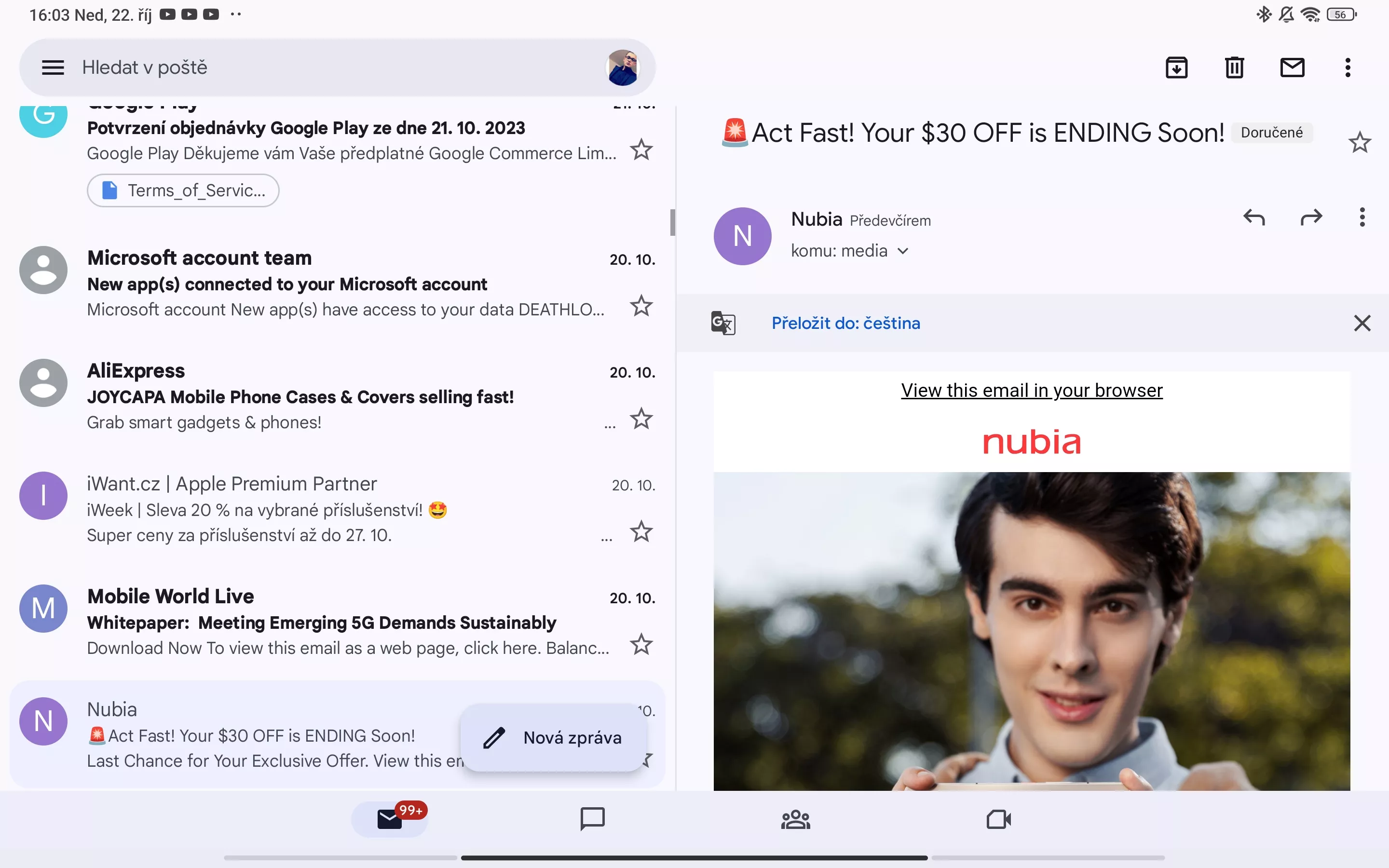Viewport: 1389px width, 868px height.
Task: Star the opened Nubia message subject
Action: pyautogui.click(x=1359, y=142)
